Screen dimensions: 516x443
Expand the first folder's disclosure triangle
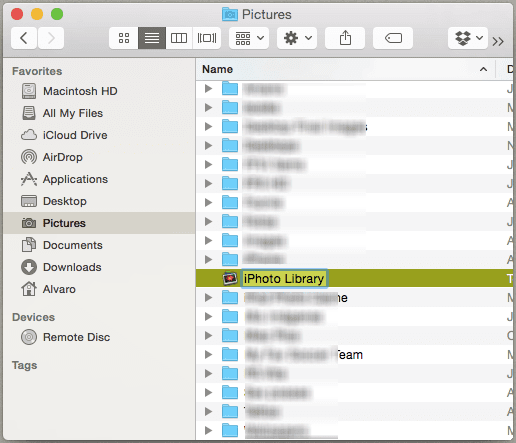(209, 88)
